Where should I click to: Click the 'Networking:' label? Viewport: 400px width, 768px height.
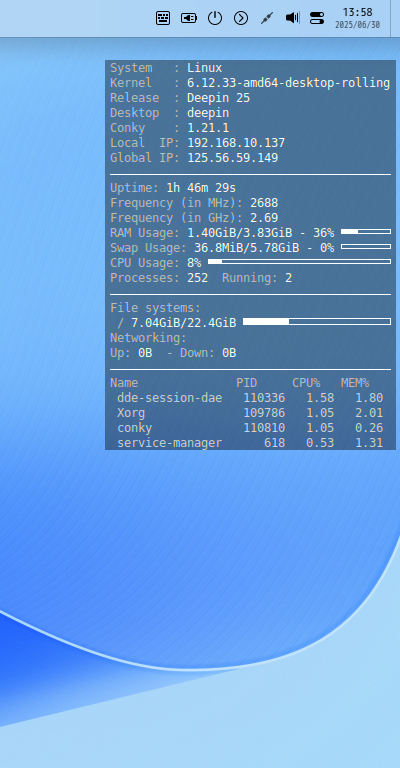tap(148, 338)
